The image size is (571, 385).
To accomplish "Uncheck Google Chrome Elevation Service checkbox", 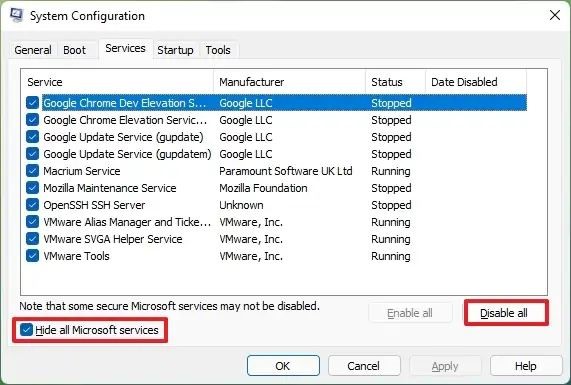I will (32, 120).
